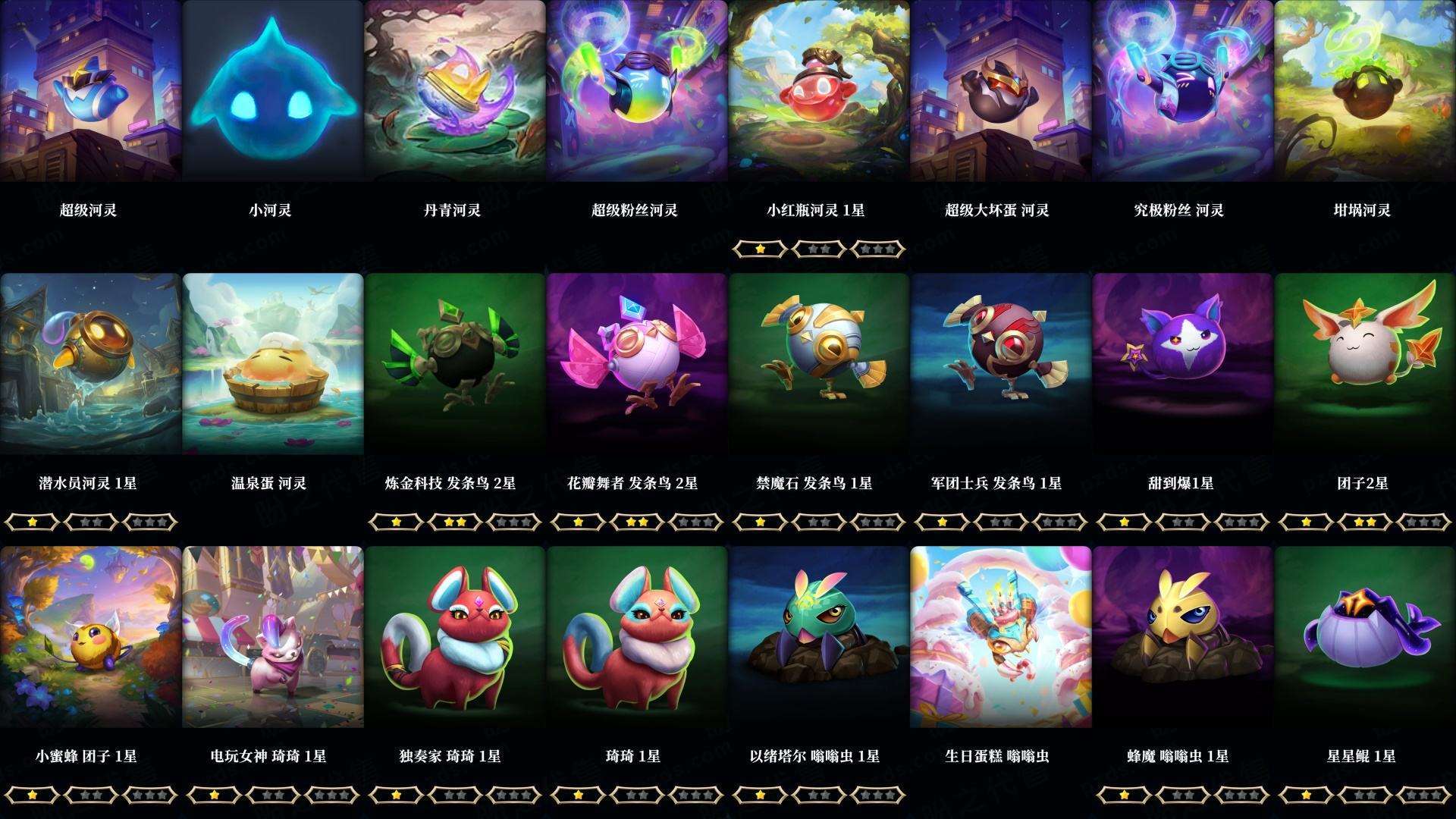
Task: Select the 超级河灵 thumbnail
Action: 90,91
